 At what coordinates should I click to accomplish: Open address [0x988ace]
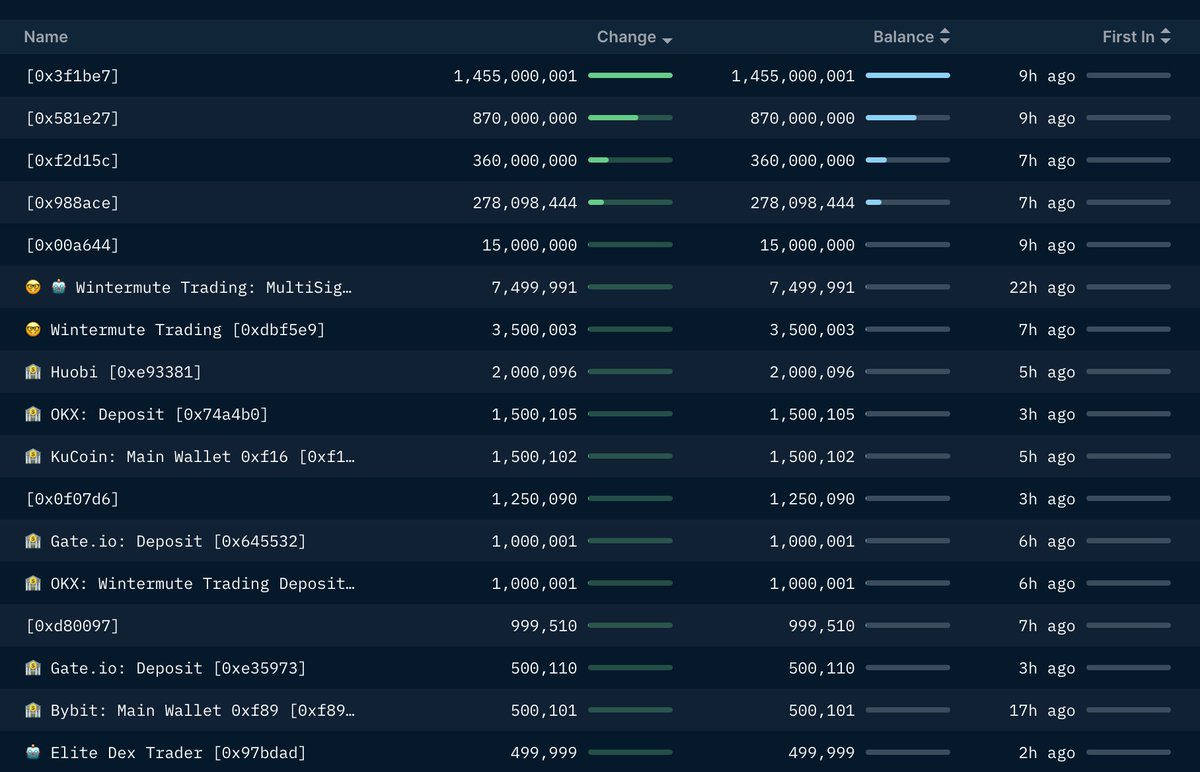point(72,203)
